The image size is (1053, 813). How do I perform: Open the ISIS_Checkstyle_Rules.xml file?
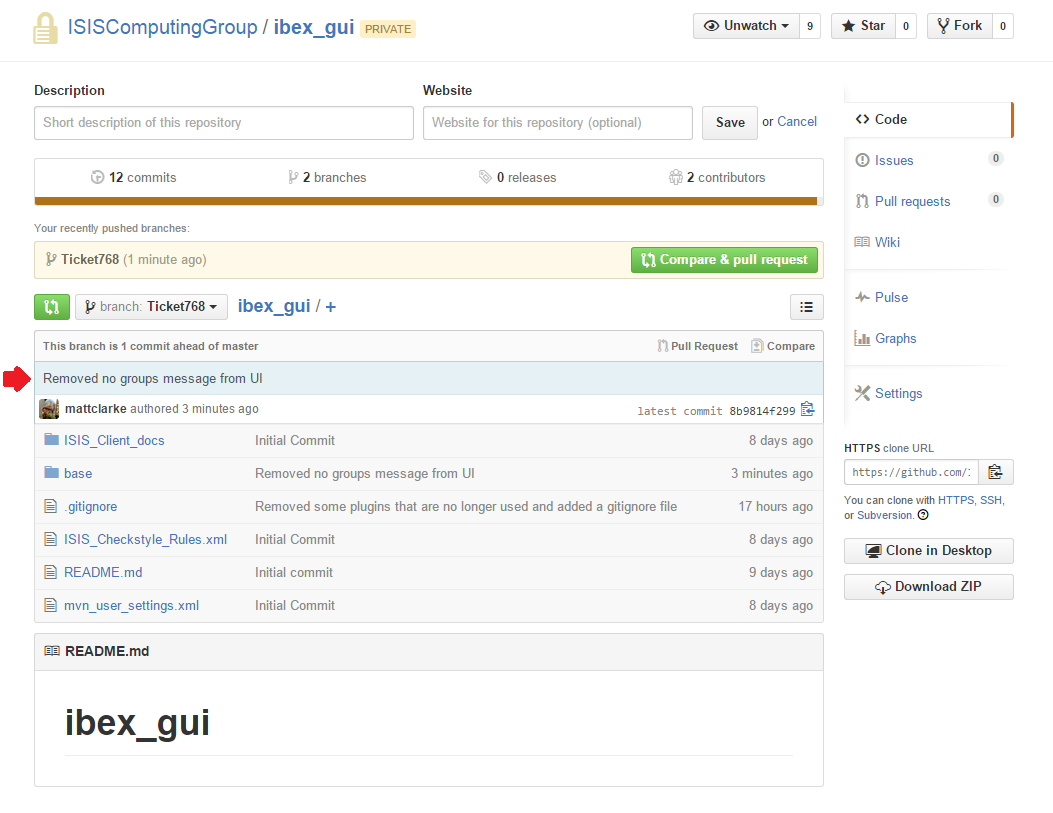click(x=145, y=539)
